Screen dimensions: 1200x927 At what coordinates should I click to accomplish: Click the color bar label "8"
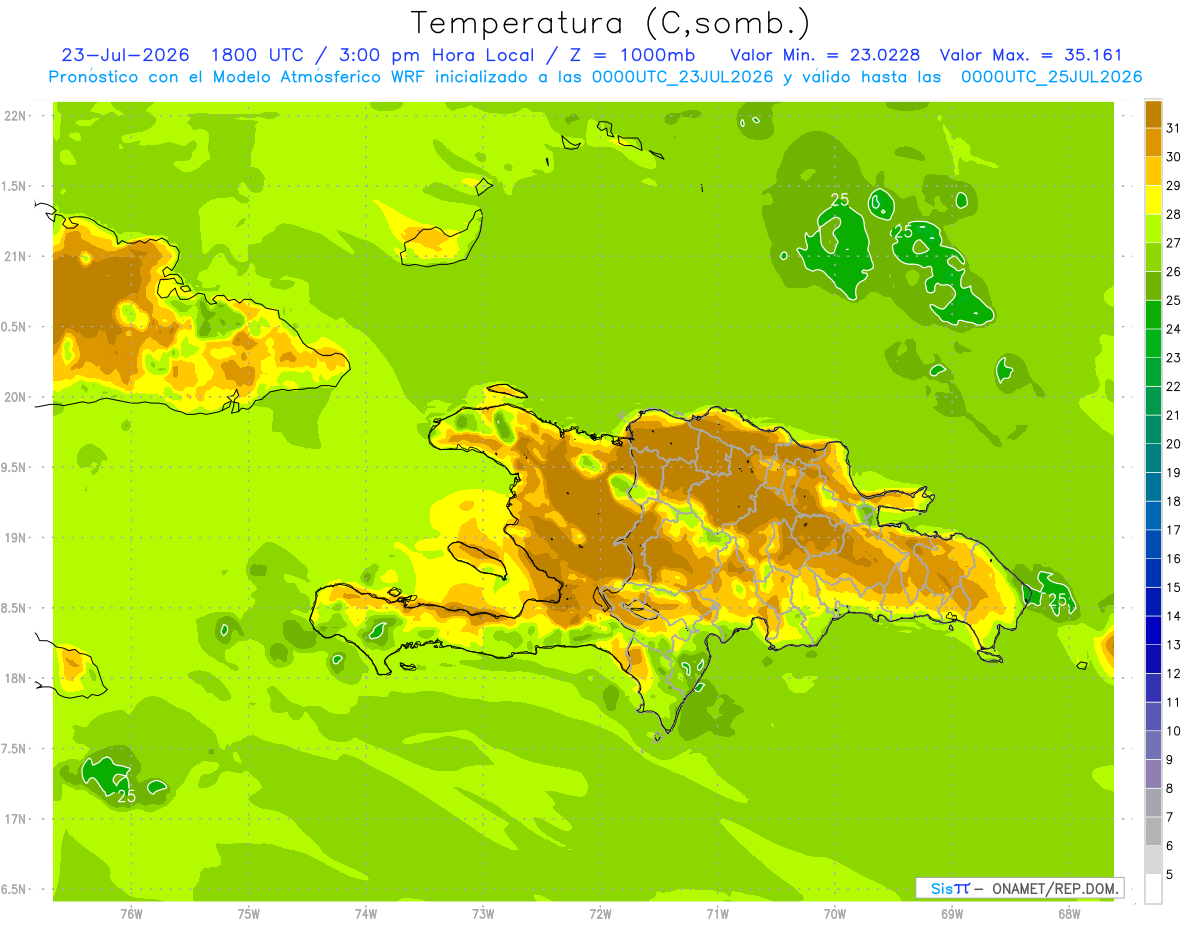(1170, 789)
